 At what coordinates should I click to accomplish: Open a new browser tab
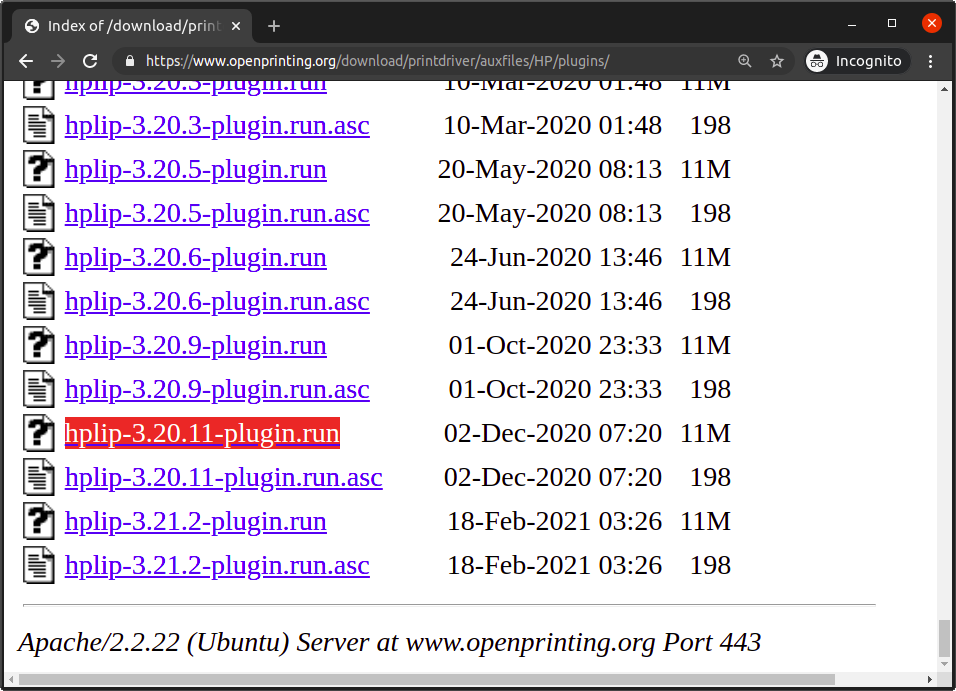(x=274, y=26)
